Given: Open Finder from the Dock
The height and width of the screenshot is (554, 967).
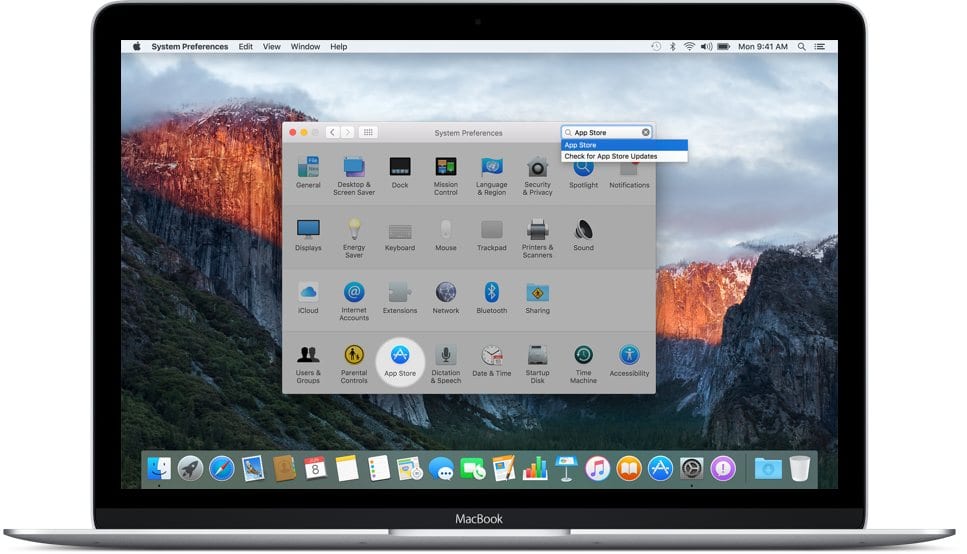Looking at the screenshot, I should [158, 469].
